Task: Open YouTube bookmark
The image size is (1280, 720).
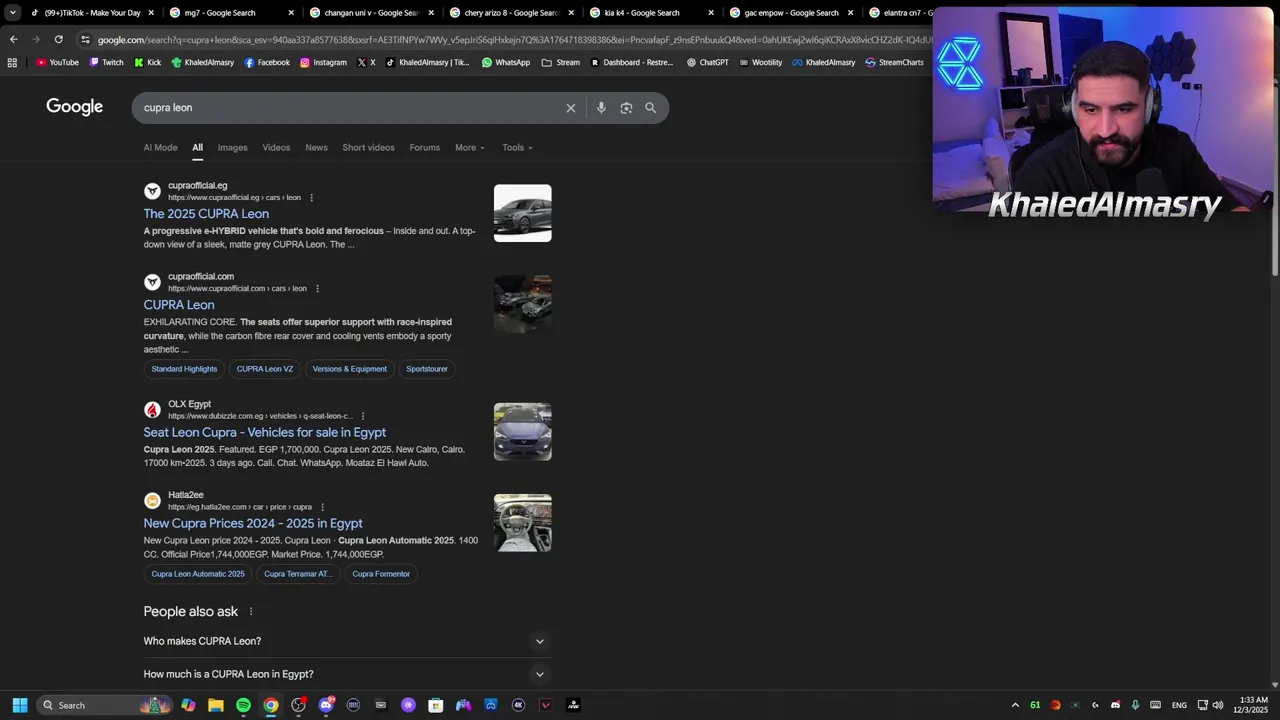Action: pos(57,62)
